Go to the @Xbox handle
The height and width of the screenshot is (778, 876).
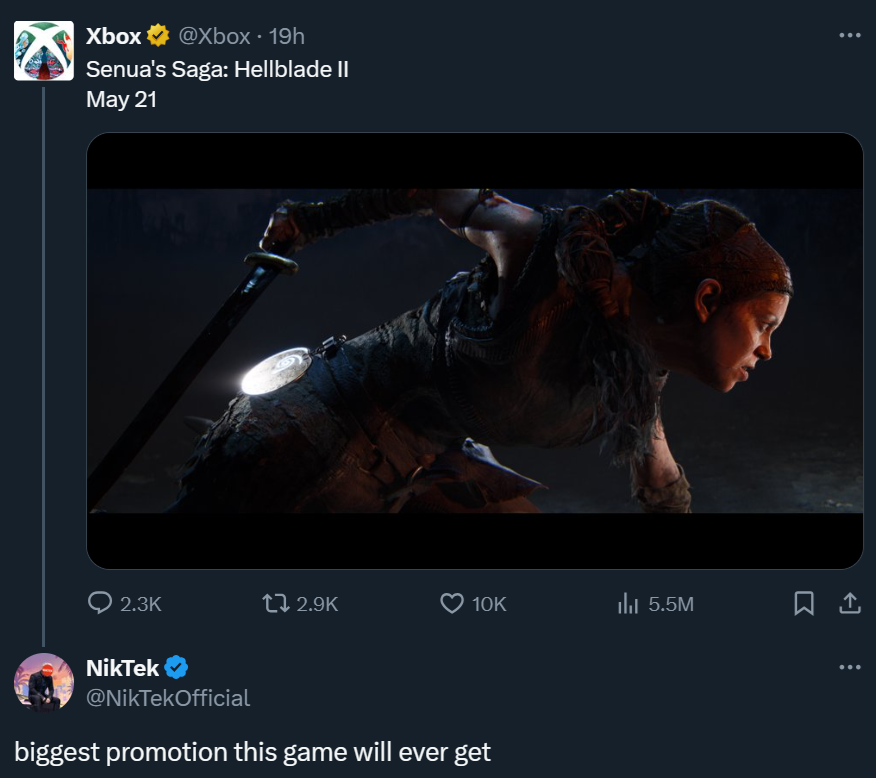214,36
